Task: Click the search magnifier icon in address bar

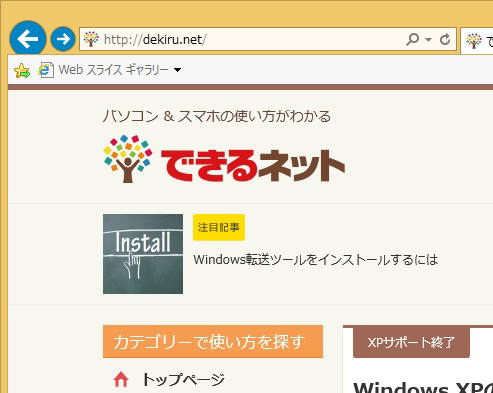Action: (413, 39)
